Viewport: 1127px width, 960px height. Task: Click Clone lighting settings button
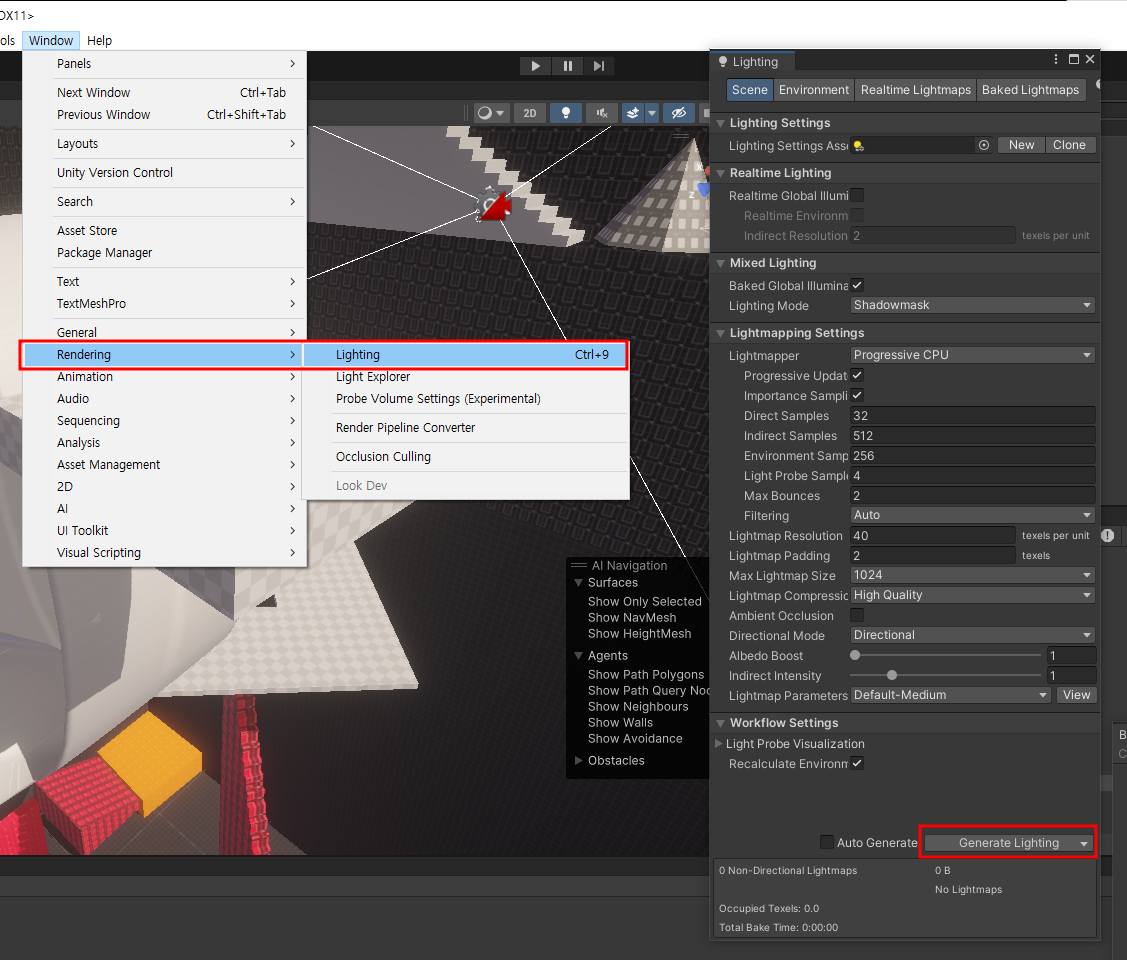(x=1070, y=145)
